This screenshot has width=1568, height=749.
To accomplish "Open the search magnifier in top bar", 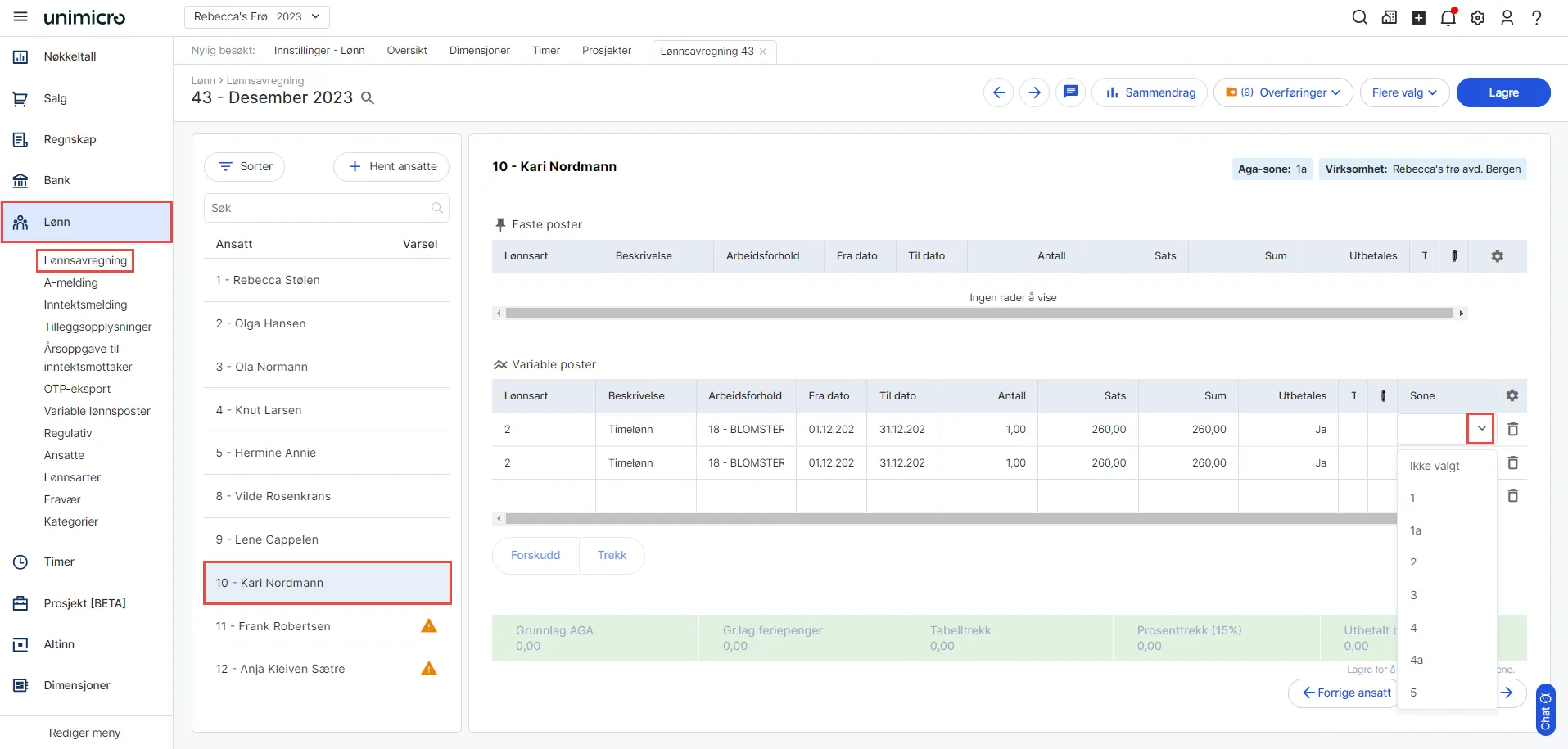I will [1359, 17].
